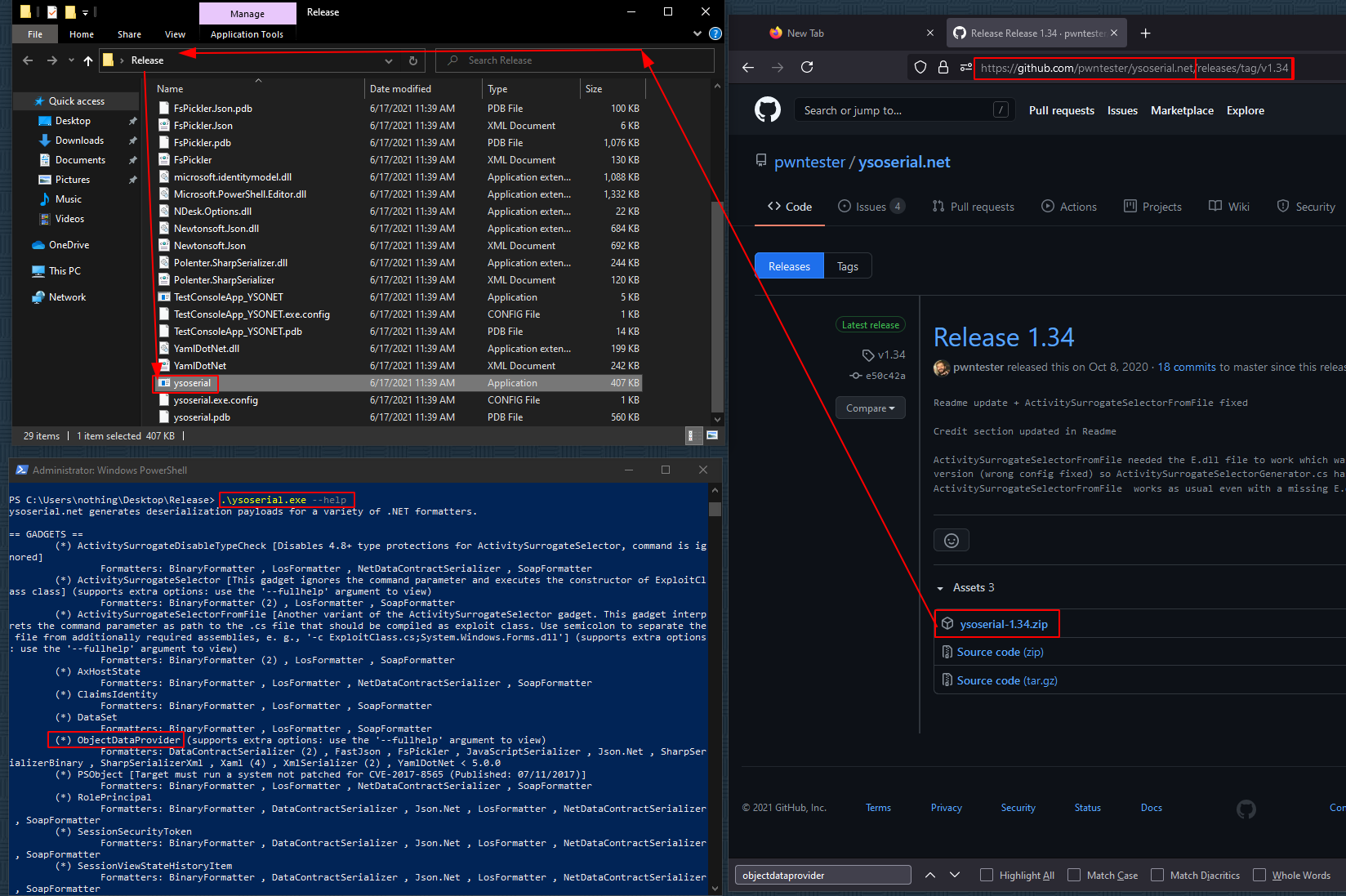
Task: Open the Issues repository tab
Action: coord(871,207)
